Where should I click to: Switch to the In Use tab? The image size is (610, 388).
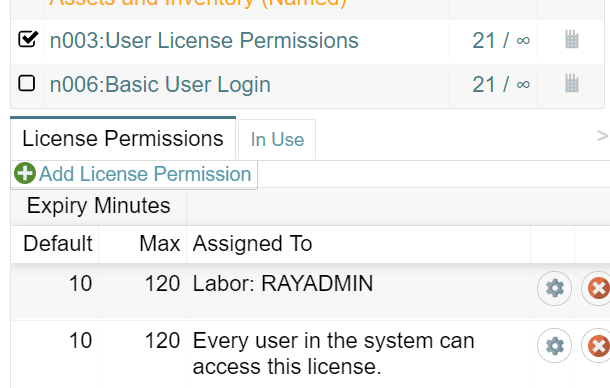[x=277, y=139]
